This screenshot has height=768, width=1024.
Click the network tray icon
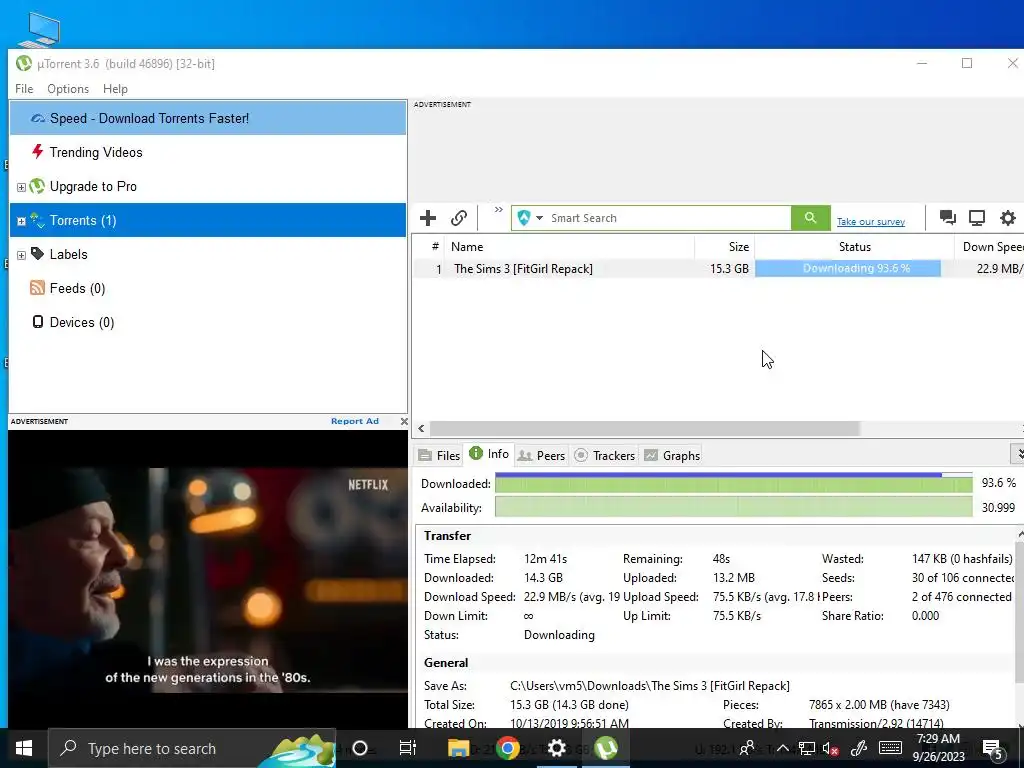pyautogui.click(x=807, y=749)
